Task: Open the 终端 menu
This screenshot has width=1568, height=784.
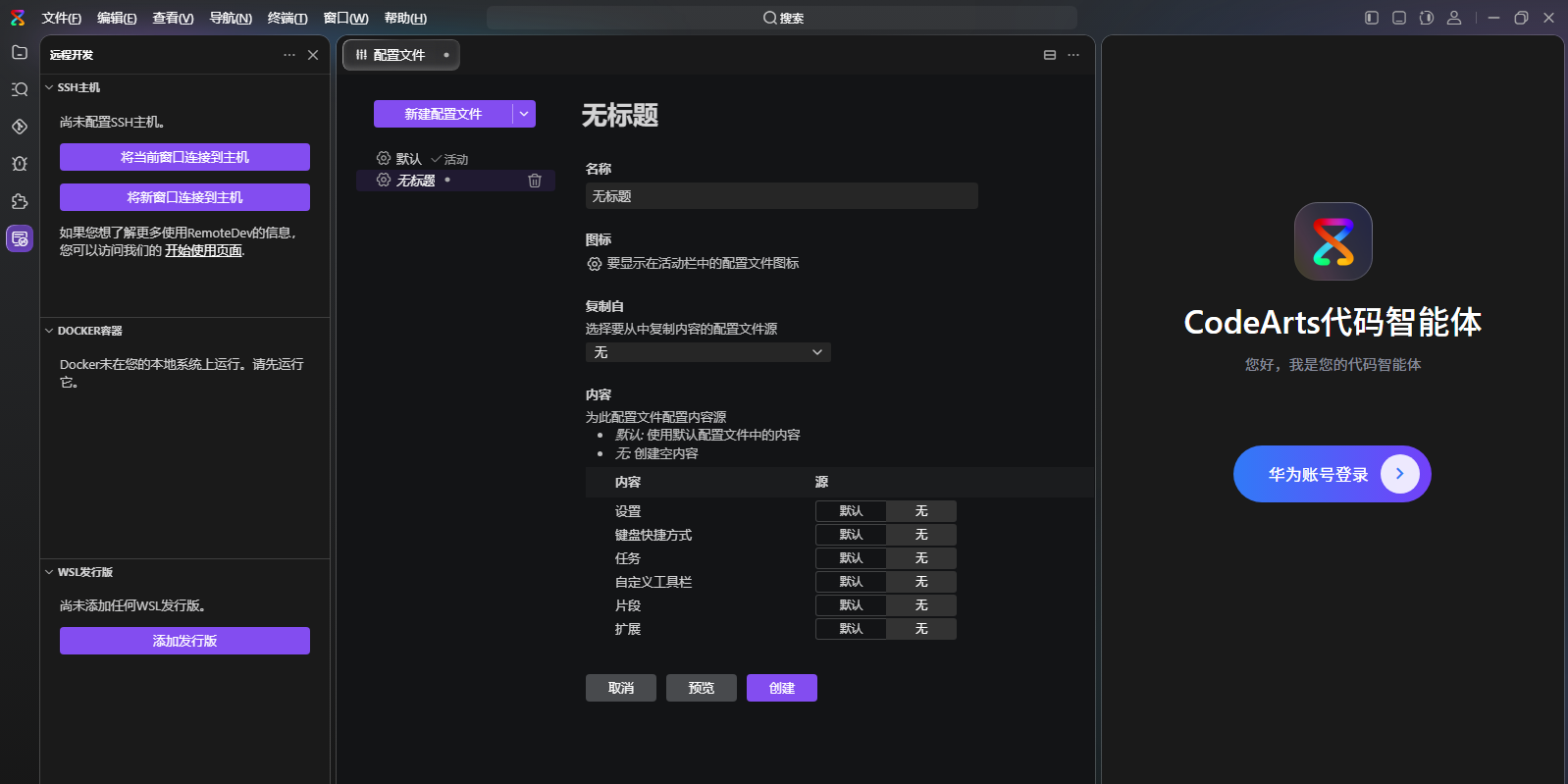Action: (x=287, y=18)
